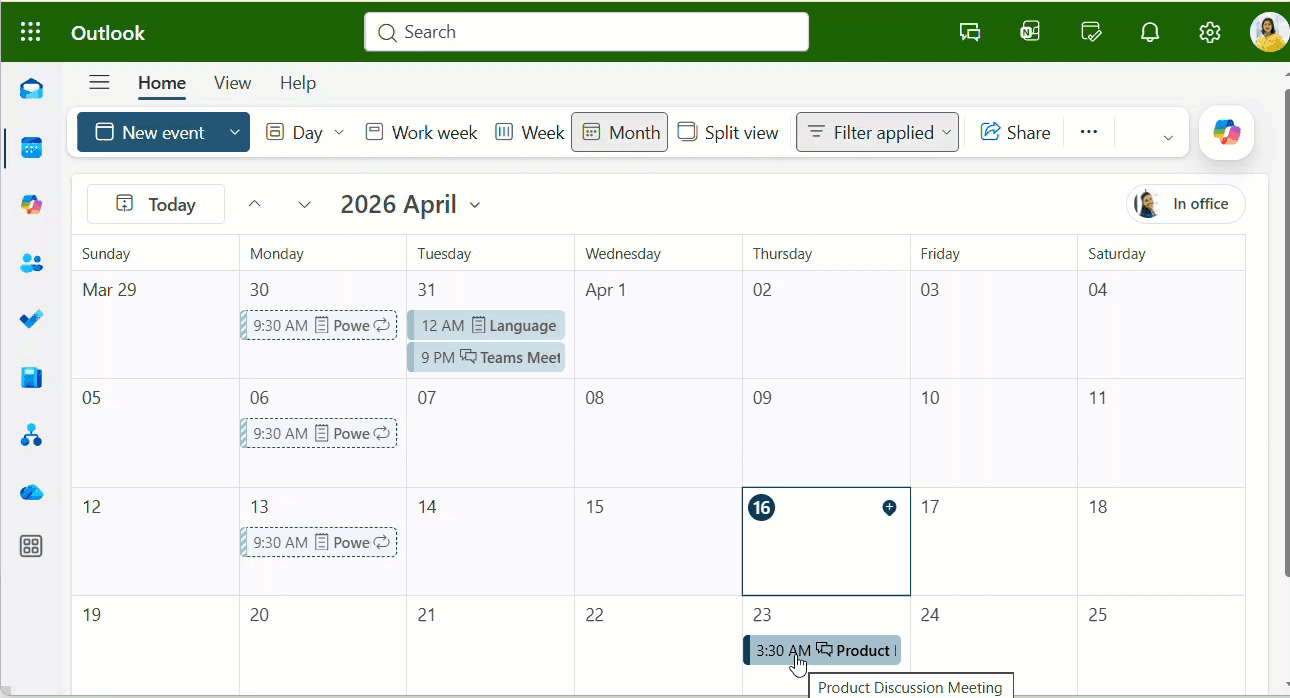Open the April month picker dropdown

(475, 204)
